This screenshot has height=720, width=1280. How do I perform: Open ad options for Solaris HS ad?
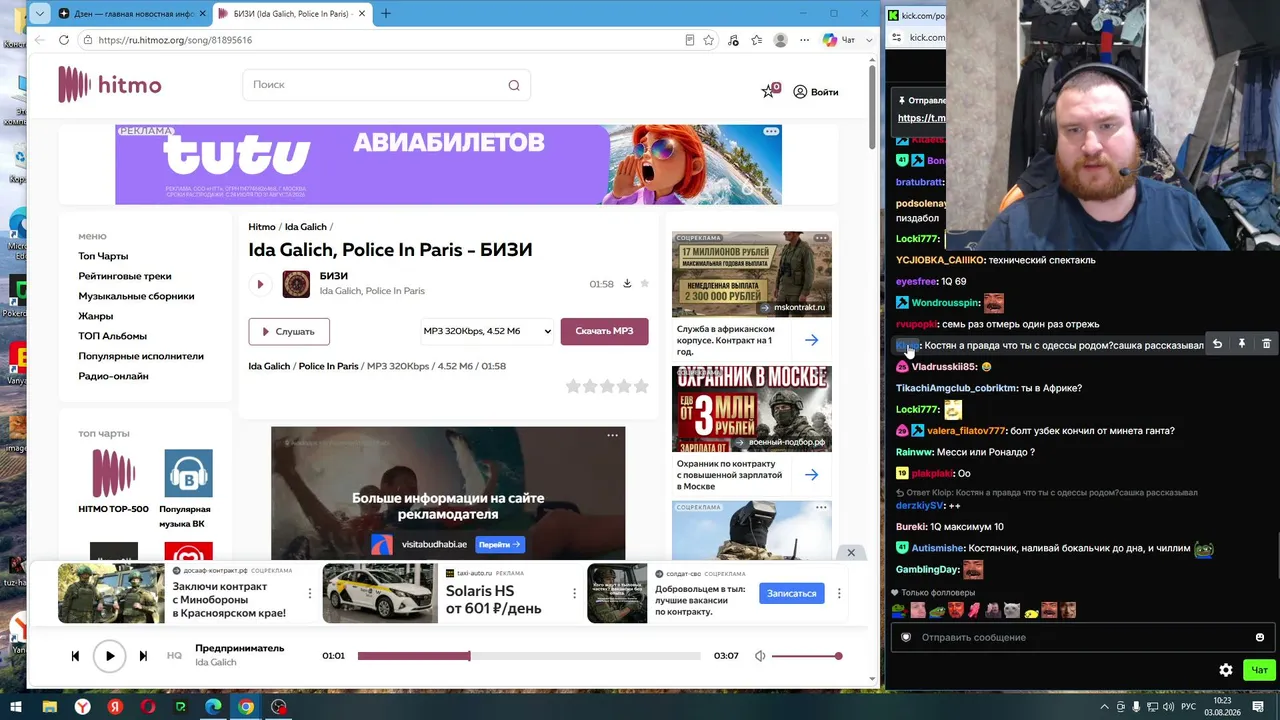[x=574, y=594]
